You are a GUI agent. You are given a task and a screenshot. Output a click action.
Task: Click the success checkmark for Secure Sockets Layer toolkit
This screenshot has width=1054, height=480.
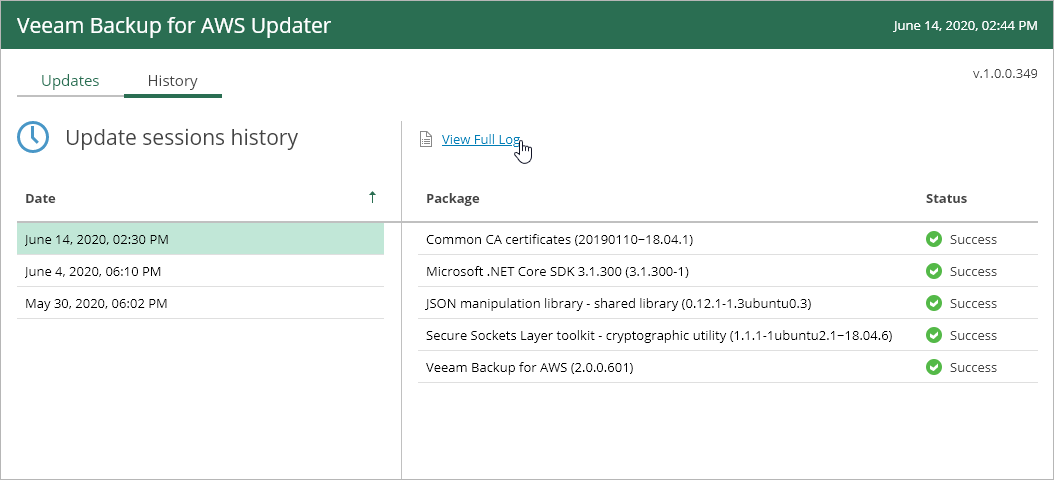click(934, 335)
